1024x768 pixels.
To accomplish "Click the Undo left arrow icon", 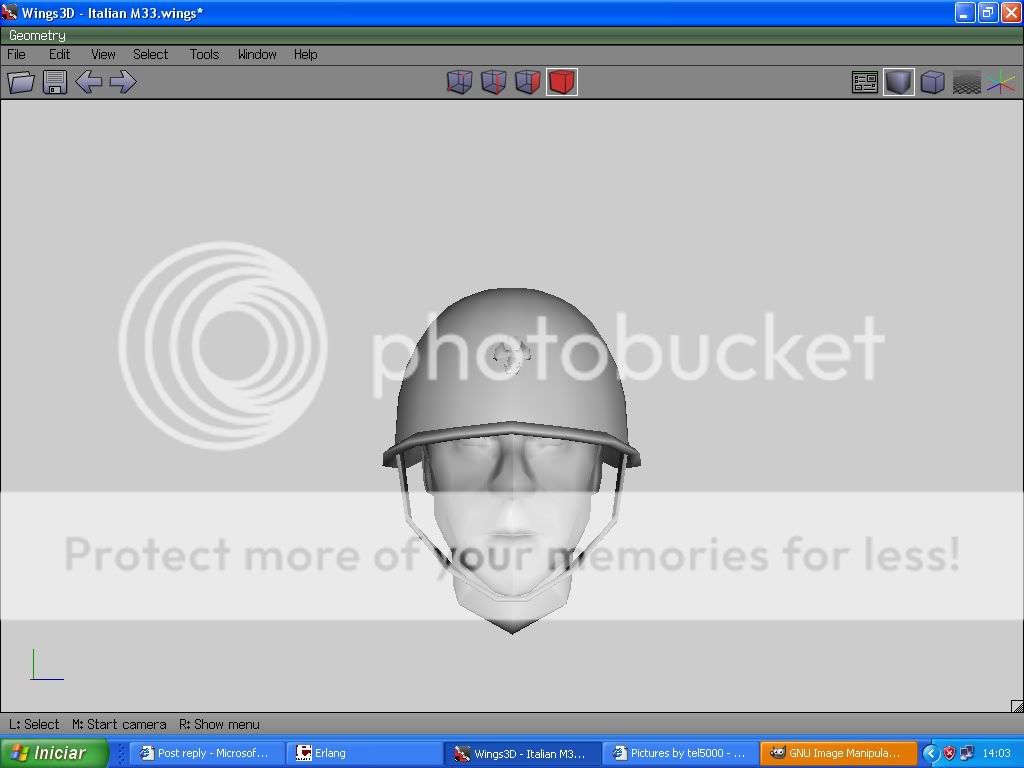I will click(89, 82).
